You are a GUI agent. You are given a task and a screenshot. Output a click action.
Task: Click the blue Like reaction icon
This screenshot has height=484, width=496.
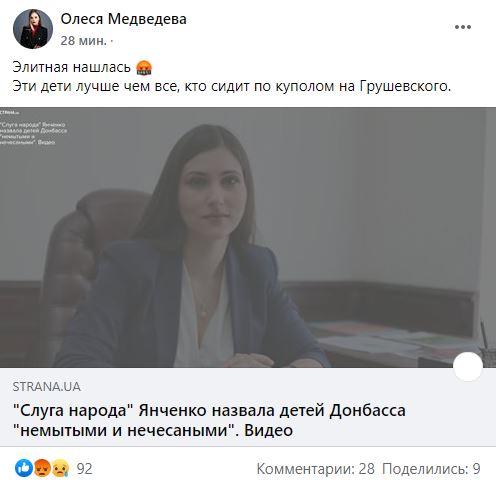(x=24, y=468)
